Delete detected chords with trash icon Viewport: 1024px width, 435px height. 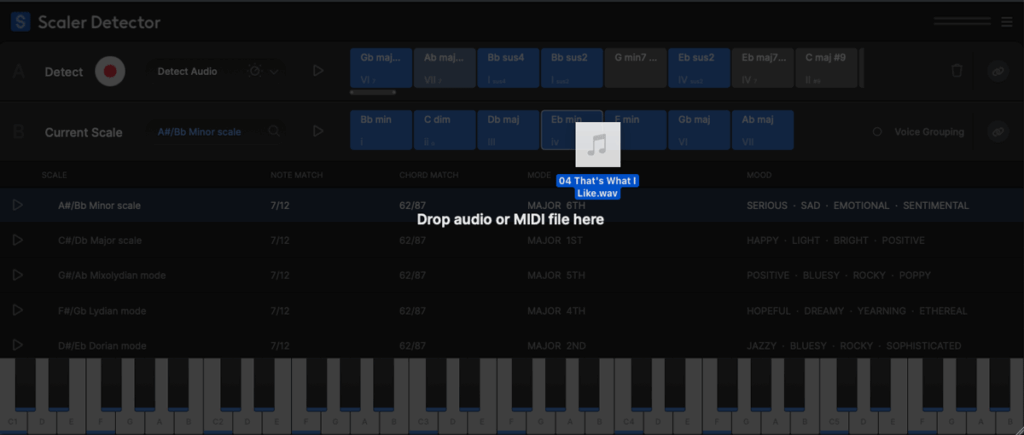click(957, 71)
